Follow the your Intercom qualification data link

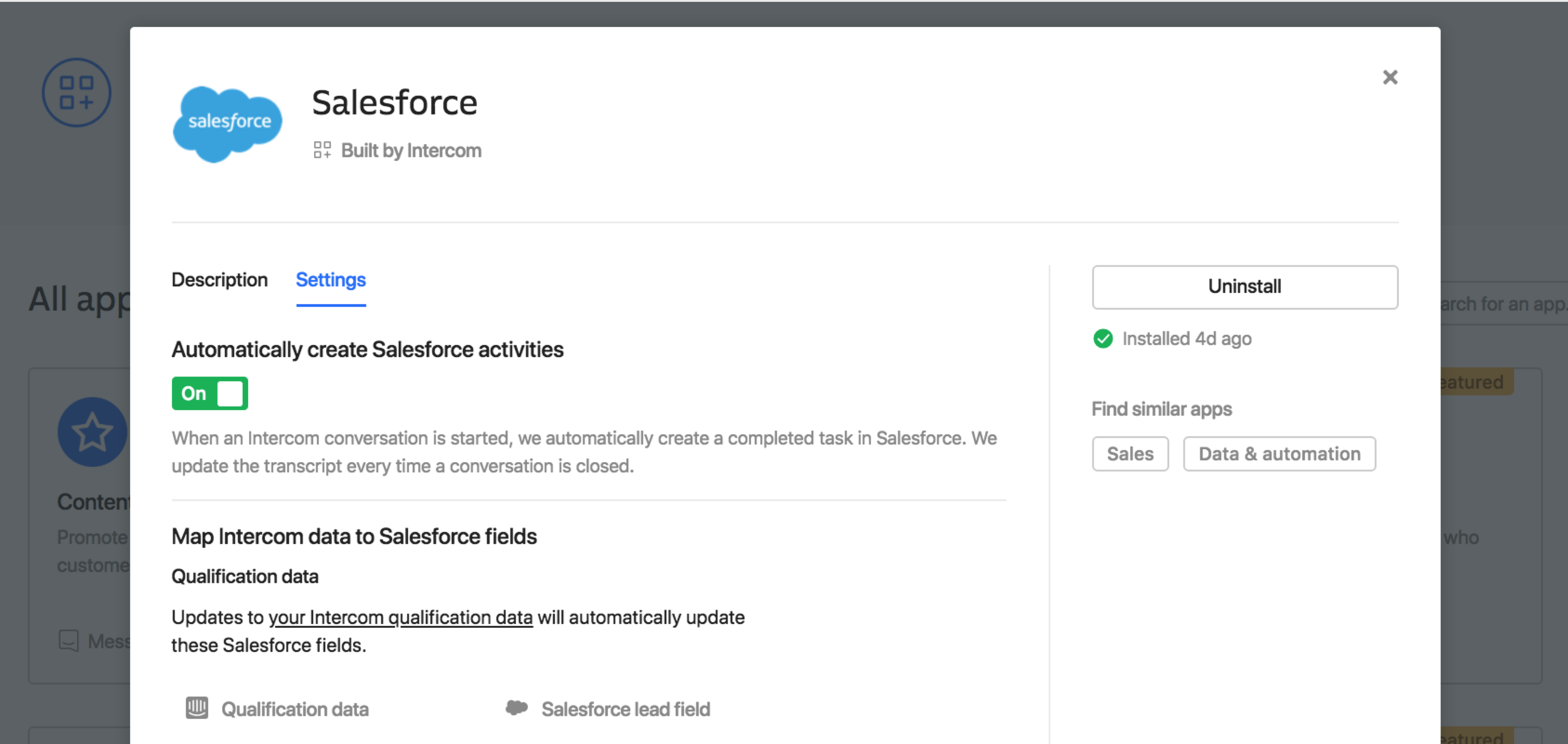click(x=401, y=618)
